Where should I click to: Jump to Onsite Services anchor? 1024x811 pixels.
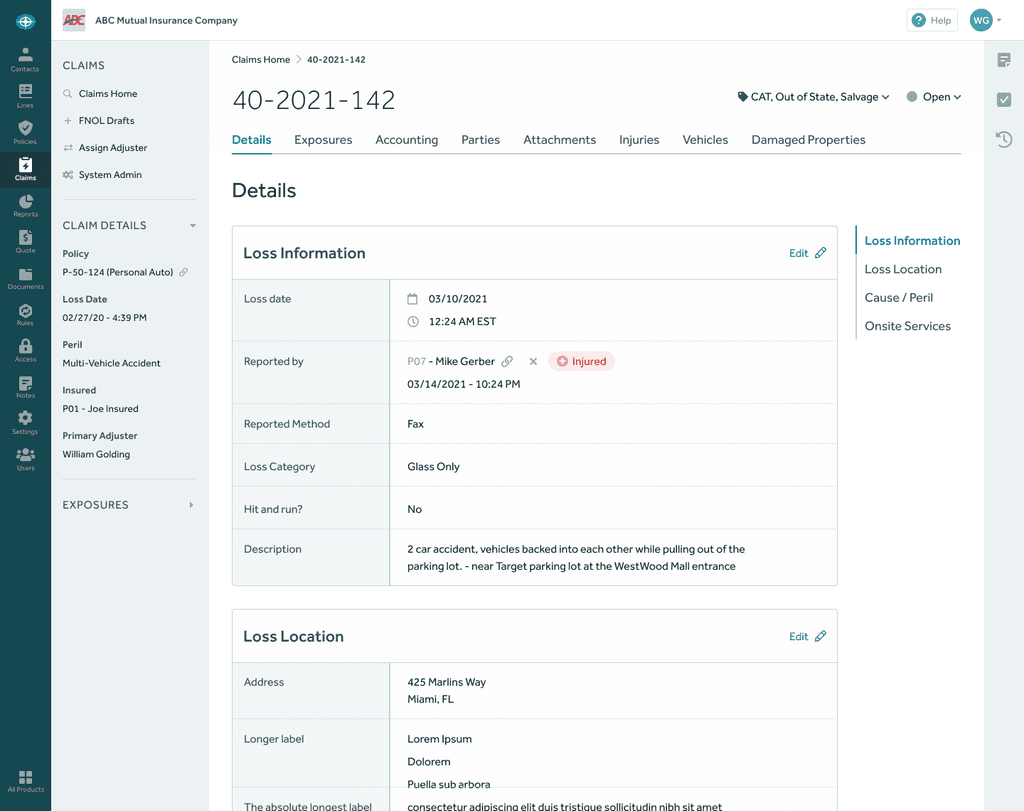point(908,326)
